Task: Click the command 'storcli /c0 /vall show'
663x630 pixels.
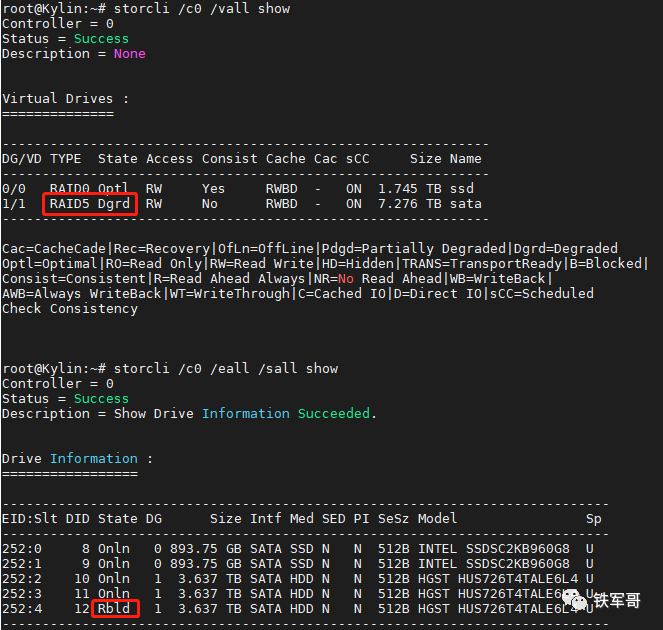Action: [202, 9]
